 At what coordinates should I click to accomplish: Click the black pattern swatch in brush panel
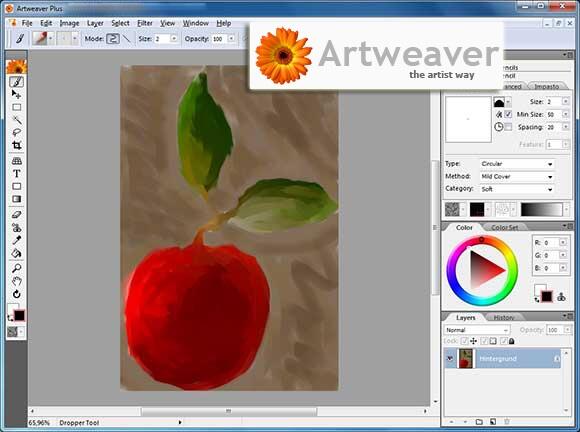(477, 209)
